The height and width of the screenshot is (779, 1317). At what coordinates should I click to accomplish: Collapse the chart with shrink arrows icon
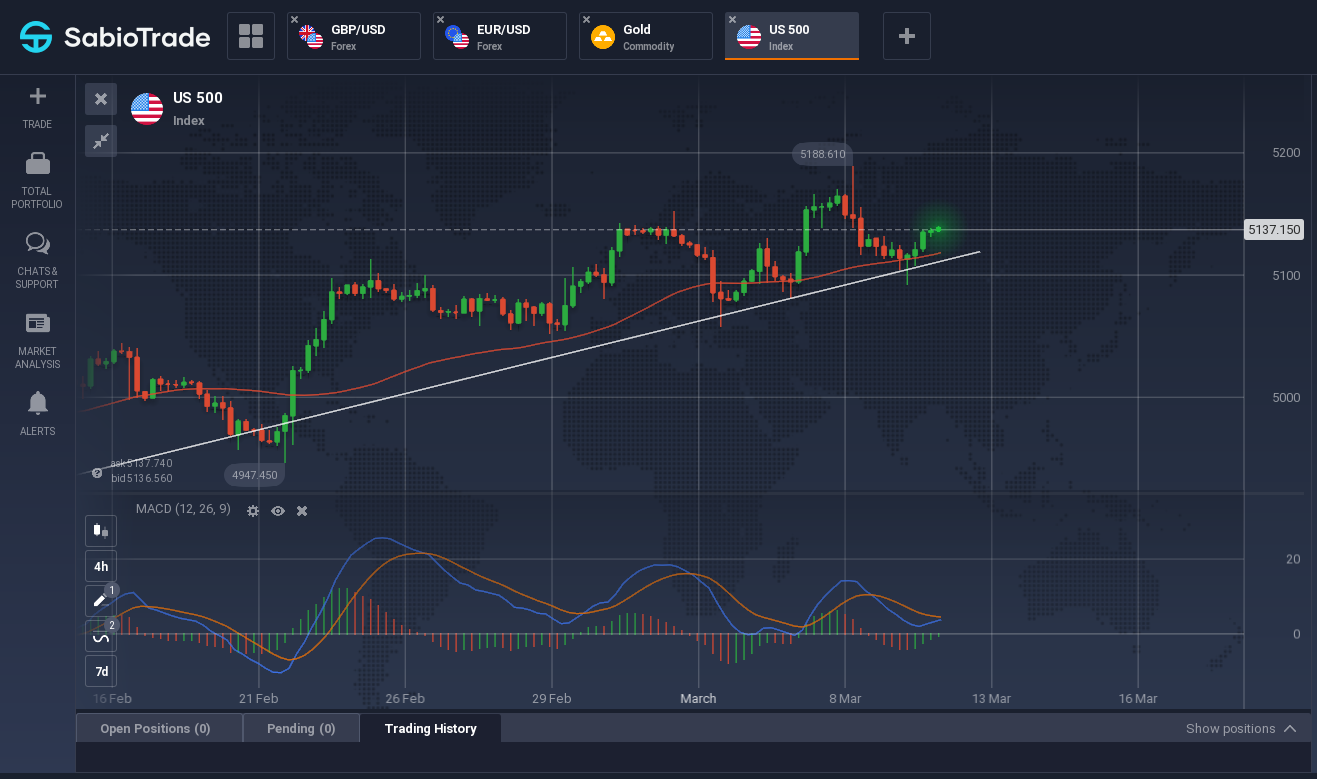pyautogui.click(x=101, y=141)
